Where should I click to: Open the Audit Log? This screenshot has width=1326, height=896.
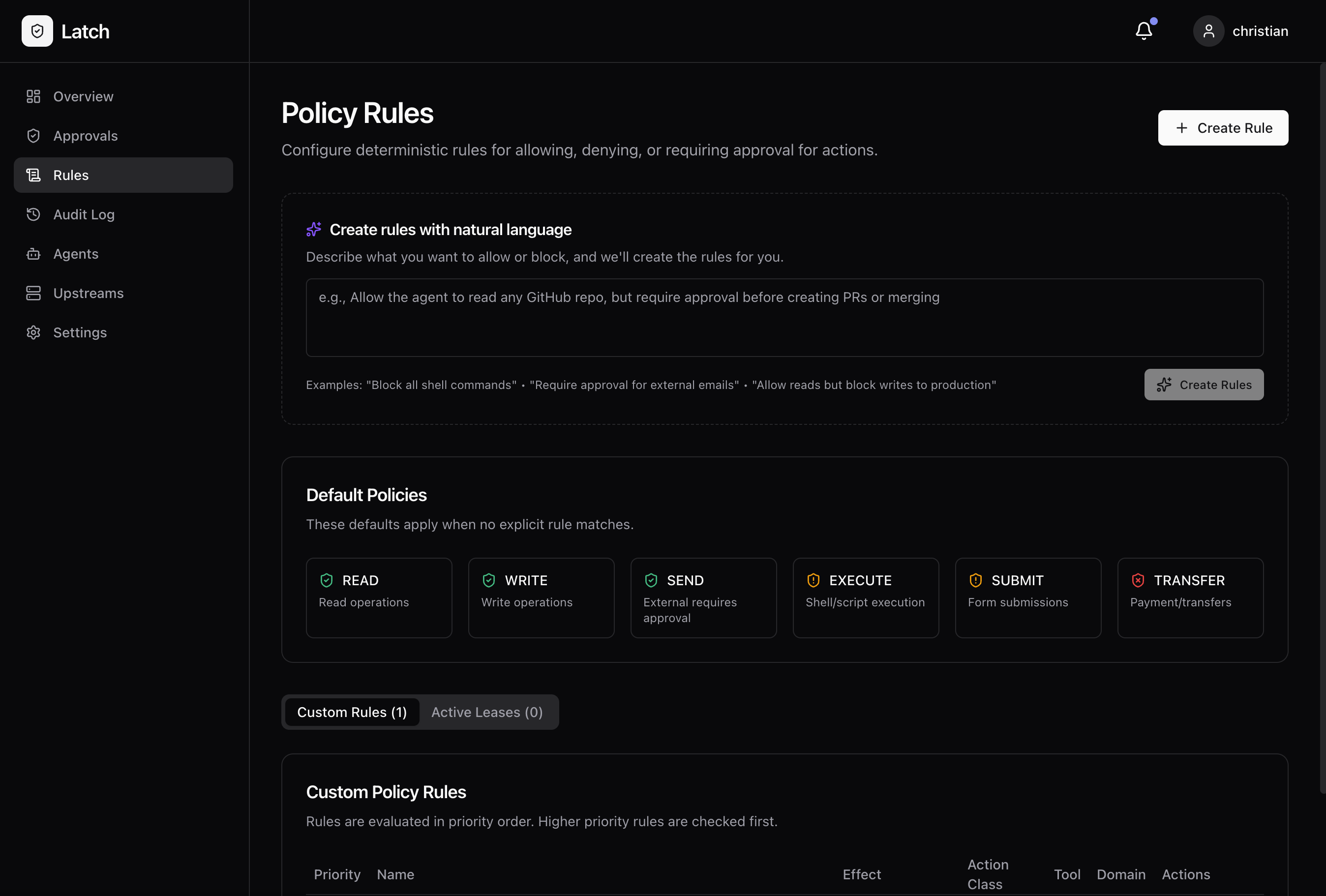coord(85,214)
